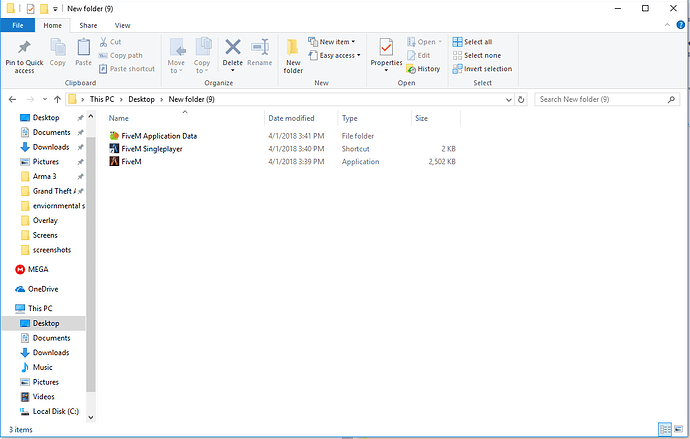Go up one folder level arrow

click(x=57, y=99)
